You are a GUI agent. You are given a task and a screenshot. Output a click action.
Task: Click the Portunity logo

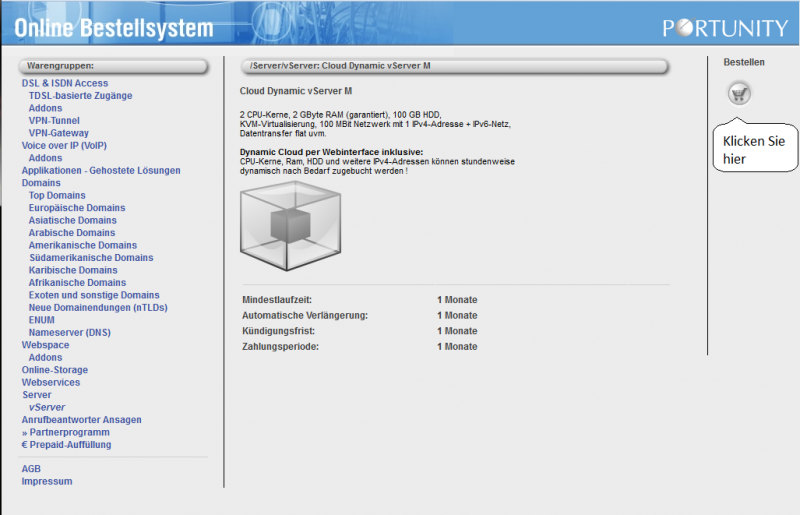(725, 27)
